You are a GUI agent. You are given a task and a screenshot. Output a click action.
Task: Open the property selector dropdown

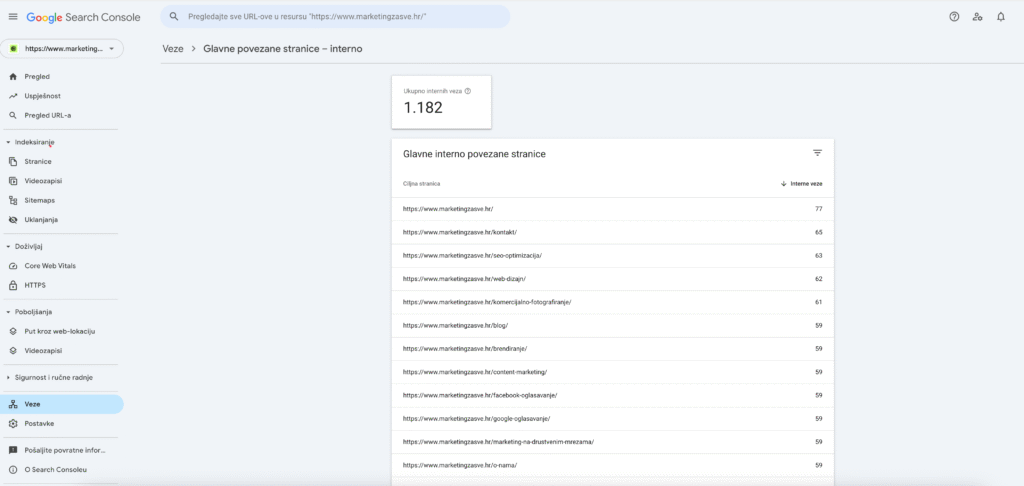[62, 48]
